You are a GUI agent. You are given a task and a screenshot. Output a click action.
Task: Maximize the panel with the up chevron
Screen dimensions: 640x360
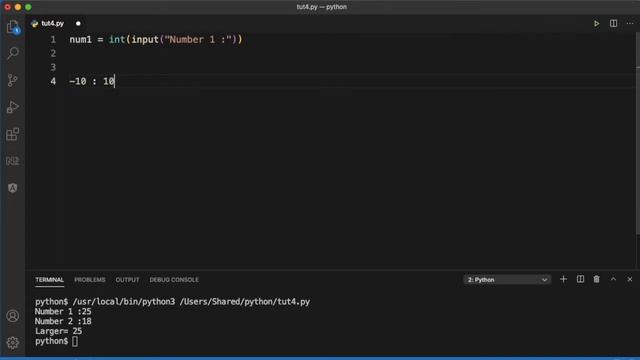pyautogui.click(x=613, y=279)
